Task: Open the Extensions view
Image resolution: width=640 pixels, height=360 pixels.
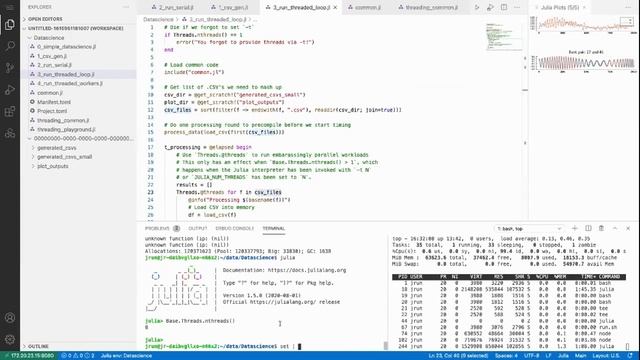Action: [10, 111]
